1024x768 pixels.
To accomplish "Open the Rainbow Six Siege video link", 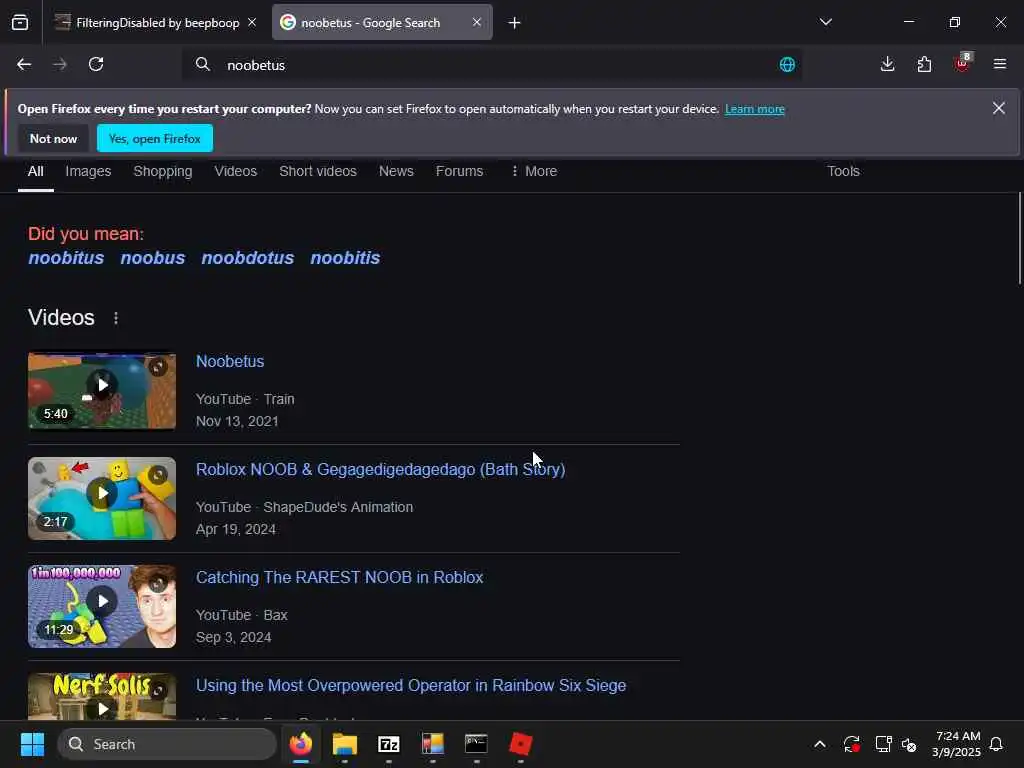I will (411, 686).
